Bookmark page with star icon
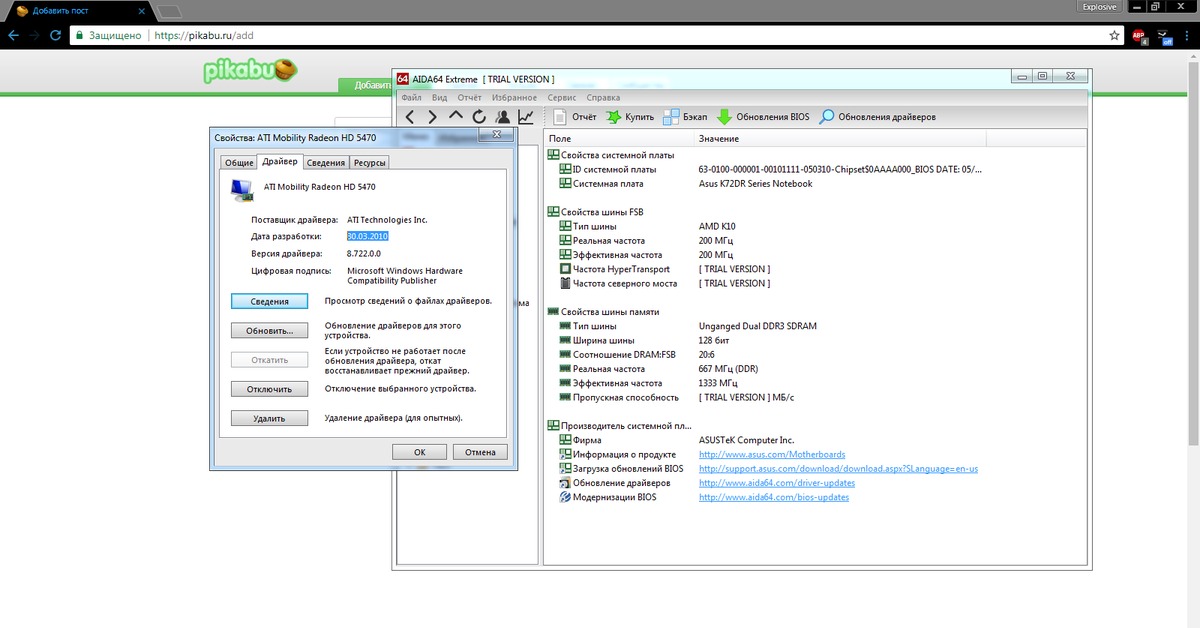The image size is (1200, 628). point(1114,34)
